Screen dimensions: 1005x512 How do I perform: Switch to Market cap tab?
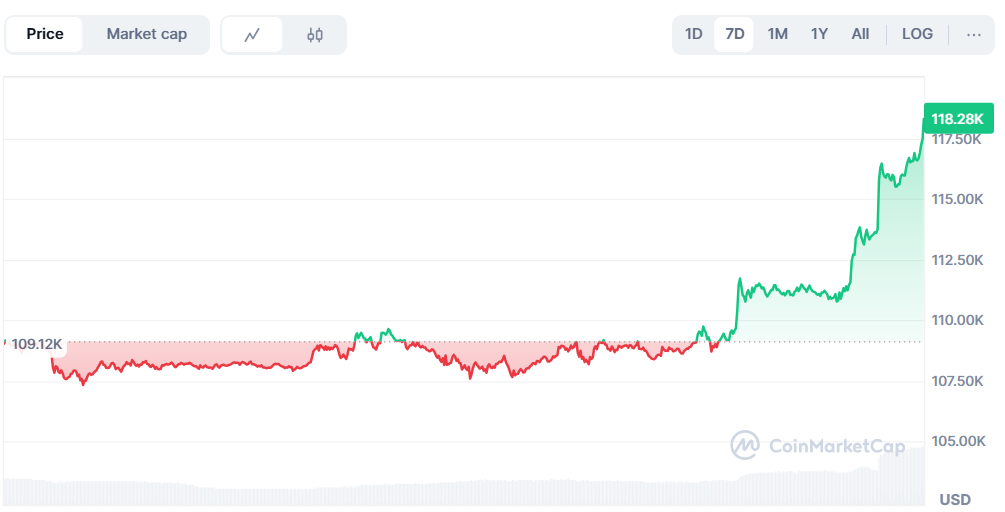pyautogui.click(x=146, y=34)
